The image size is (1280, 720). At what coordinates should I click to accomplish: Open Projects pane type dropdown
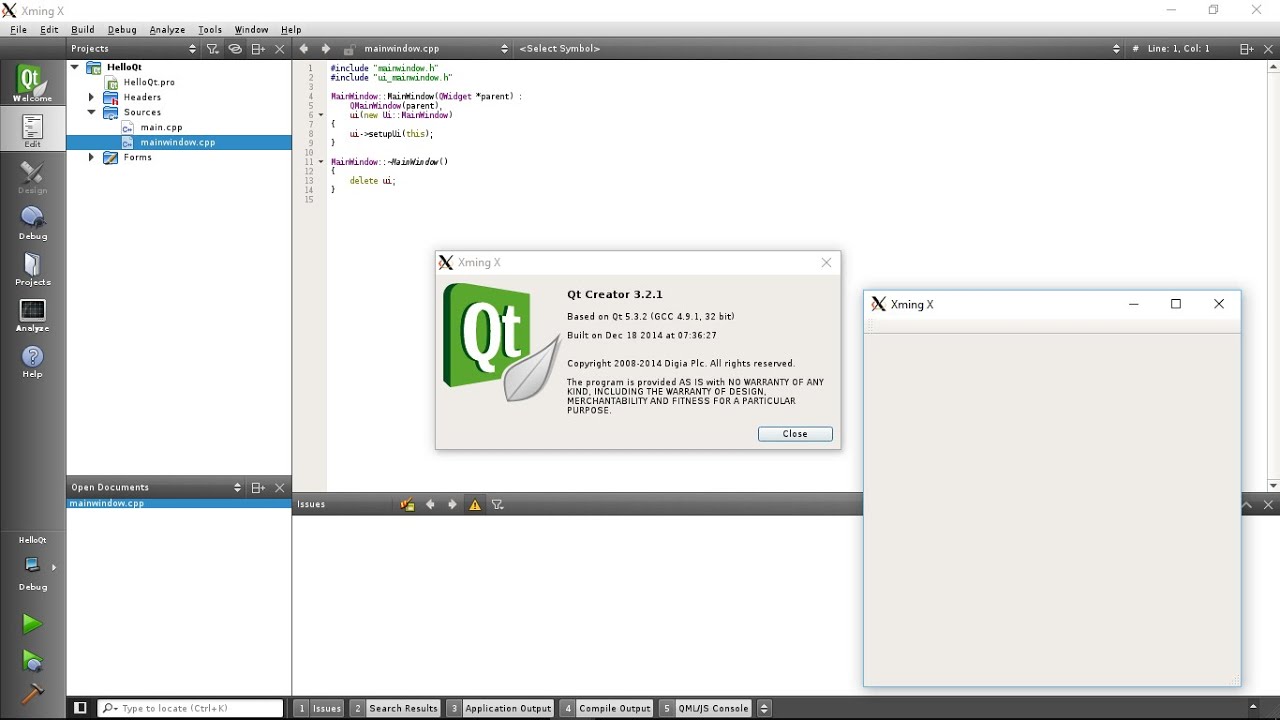[x=134, y=48]
